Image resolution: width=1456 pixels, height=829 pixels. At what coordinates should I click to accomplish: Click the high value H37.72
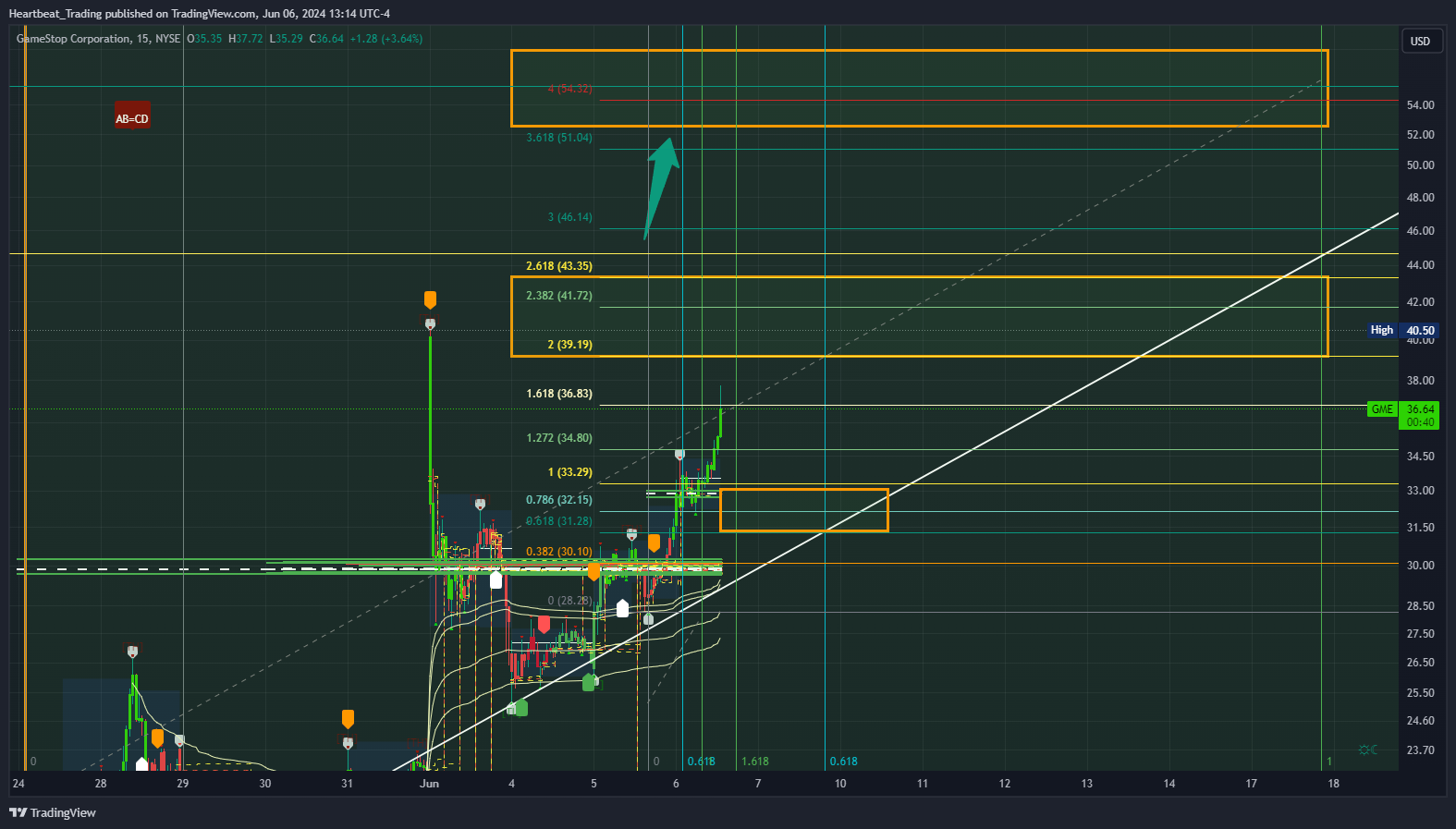coord(246,39)
